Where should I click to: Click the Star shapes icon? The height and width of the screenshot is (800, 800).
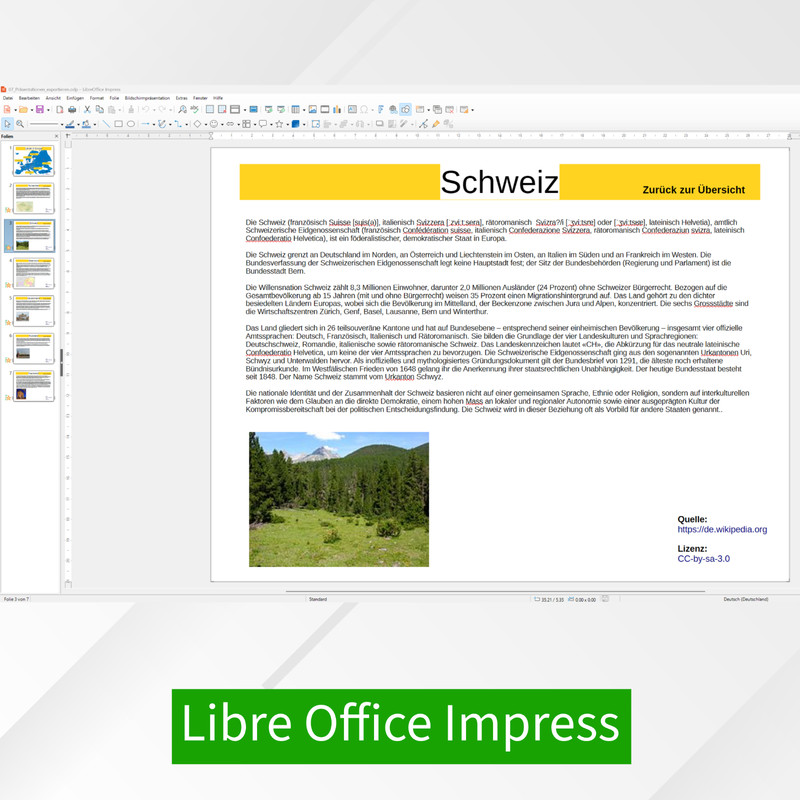[279, 124]
